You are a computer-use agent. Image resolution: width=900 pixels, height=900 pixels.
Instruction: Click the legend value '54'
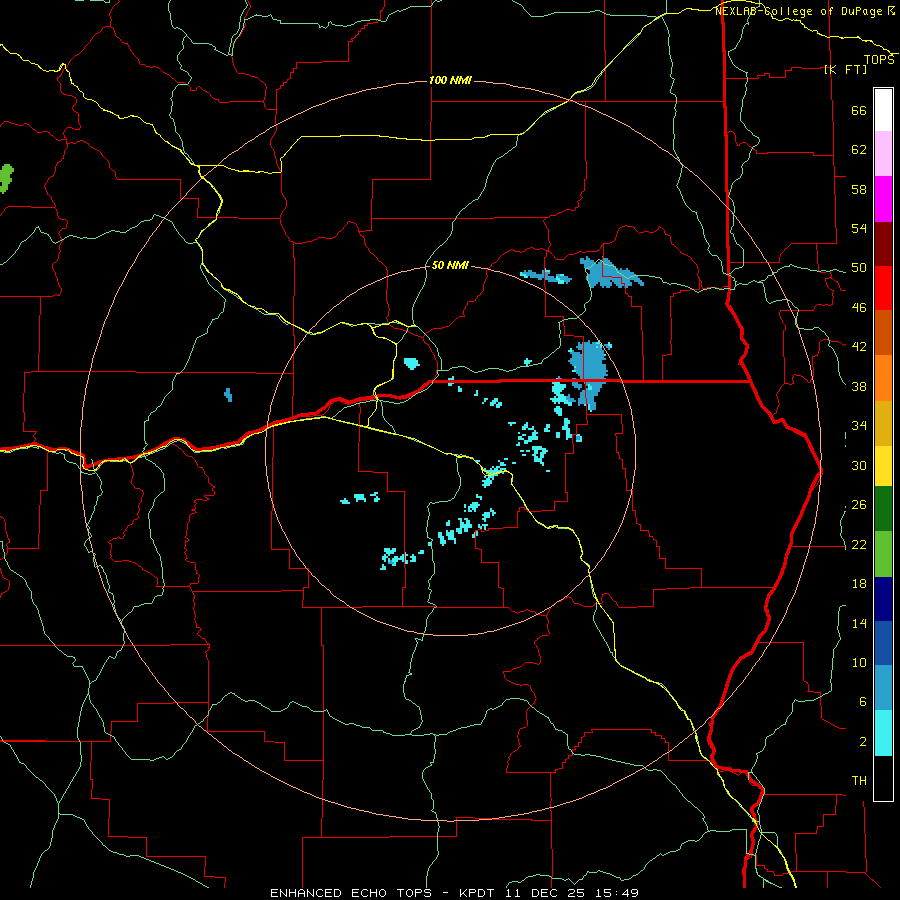click(x=859, y=228)
